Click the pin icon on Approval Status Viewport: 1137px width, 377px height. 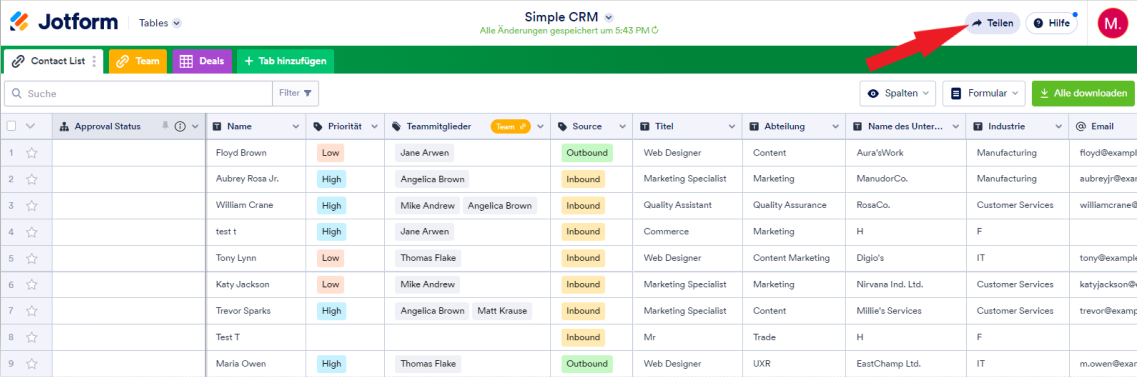165,126
